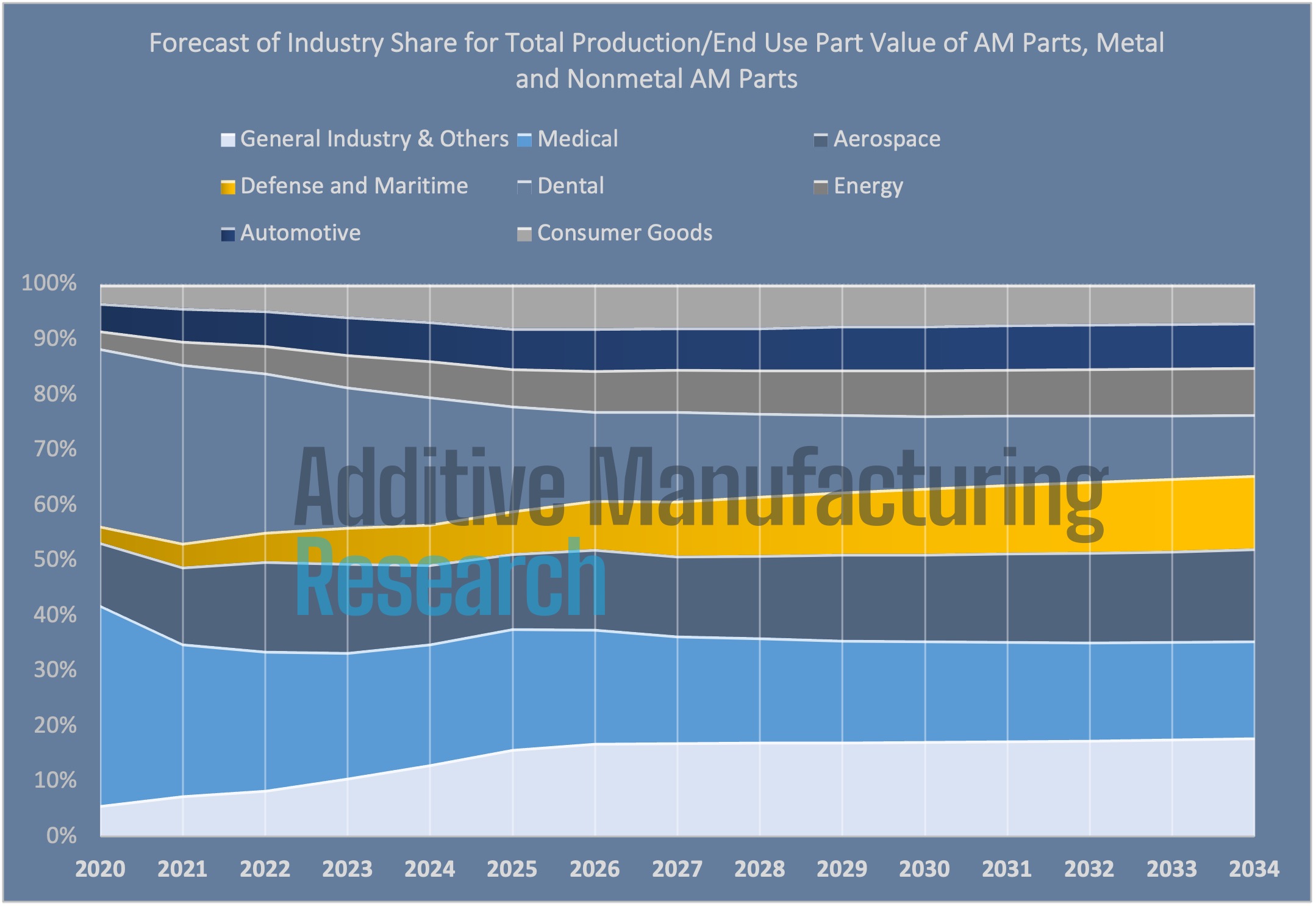Click the Defense and Maritime legend swatch
This screenshot has width=1316, height=906.
227,187
